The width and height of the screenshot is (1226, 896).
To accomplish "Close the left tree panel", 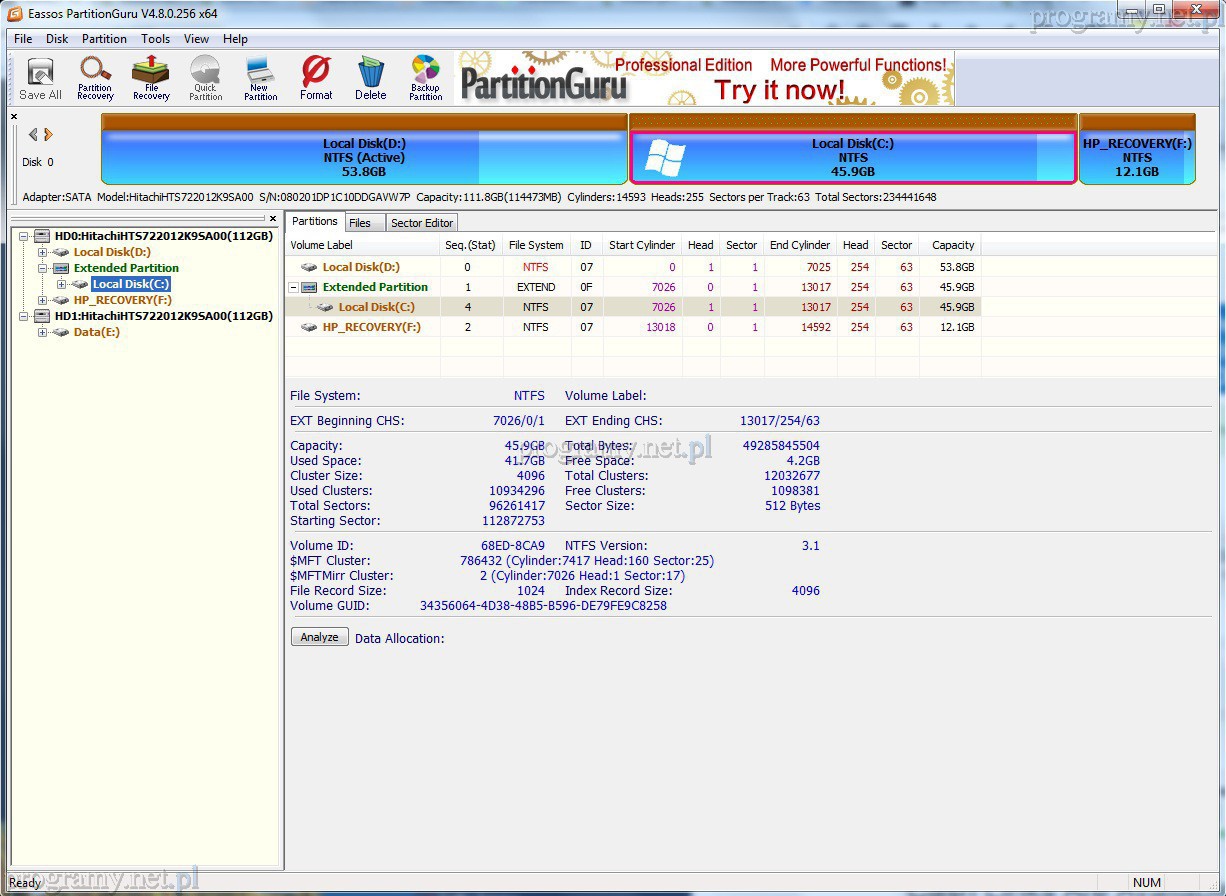I will pyautogui.click(x=273, y=218).
